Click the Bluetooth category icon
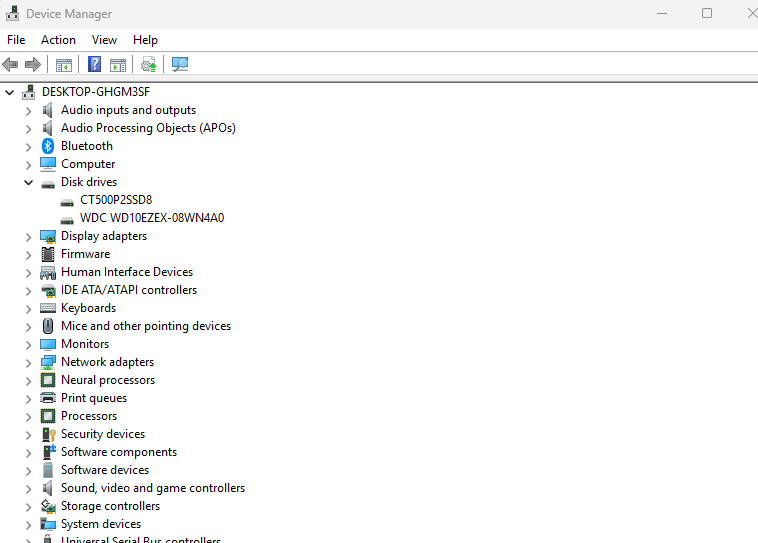 coord(48,146)
